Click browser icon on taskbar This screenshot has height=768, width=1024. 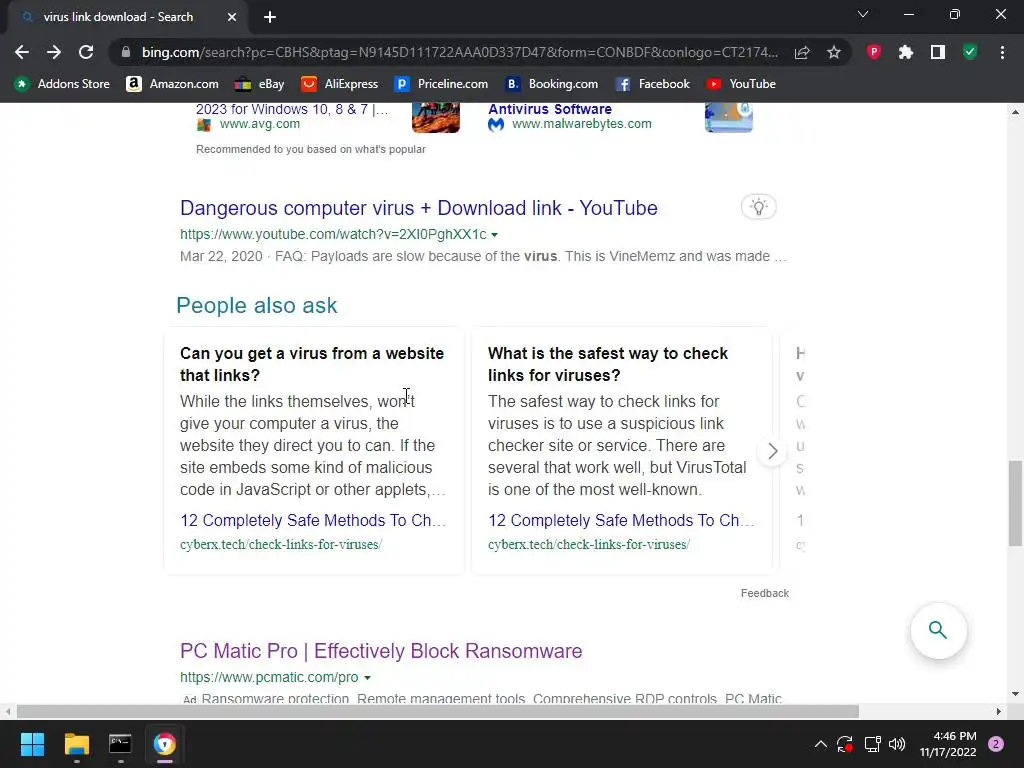[165, 744]
